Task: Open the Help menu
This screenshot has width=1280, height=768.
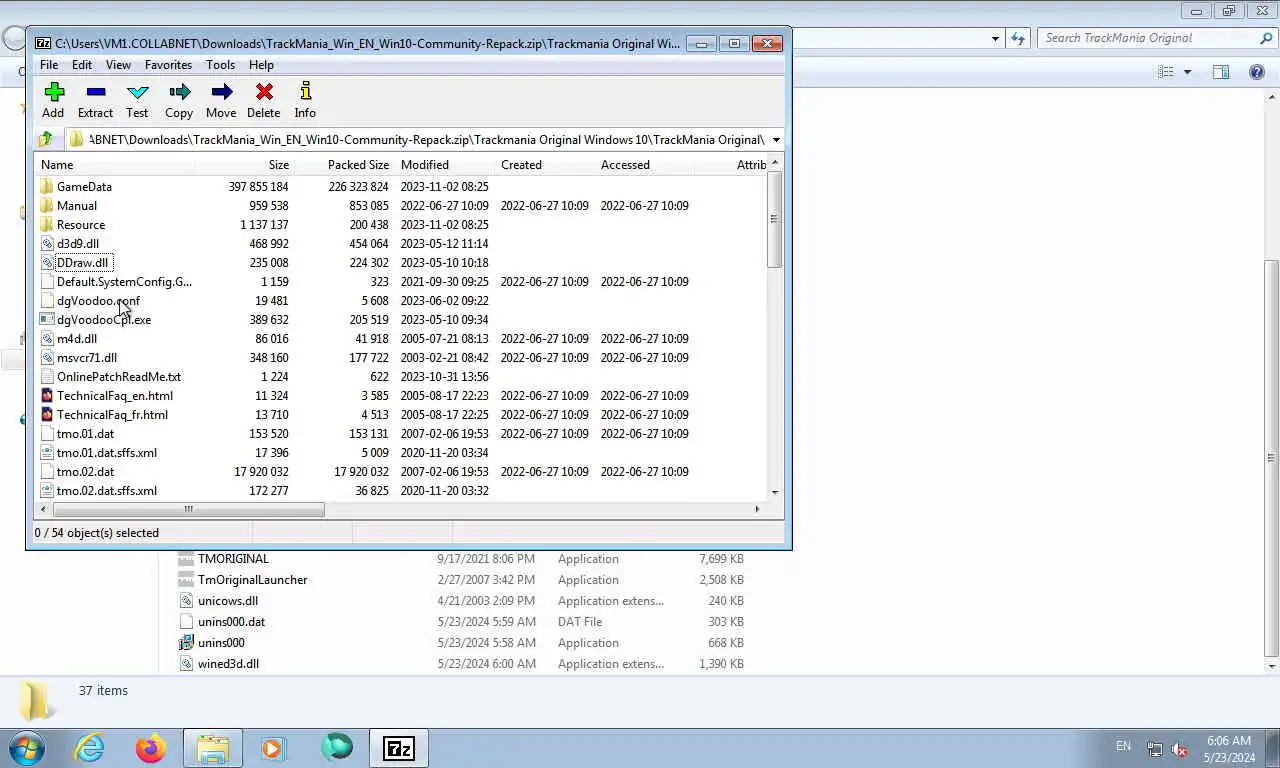Action: pyautogui.click(x=261, y=65)
